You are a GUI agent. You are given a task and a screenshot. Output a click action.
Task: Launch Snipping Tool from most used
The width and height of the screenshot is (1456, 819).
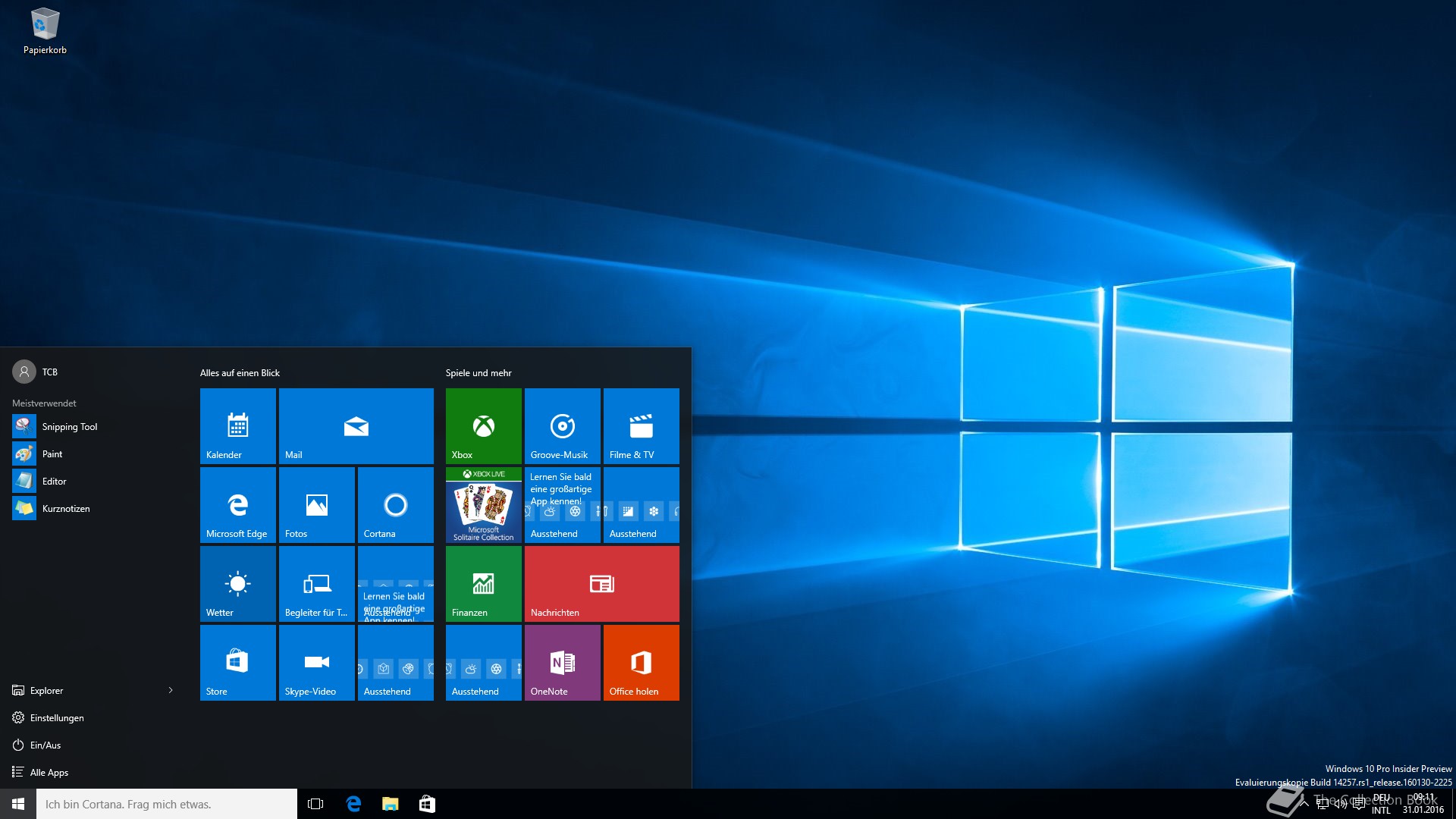point(69,426)
